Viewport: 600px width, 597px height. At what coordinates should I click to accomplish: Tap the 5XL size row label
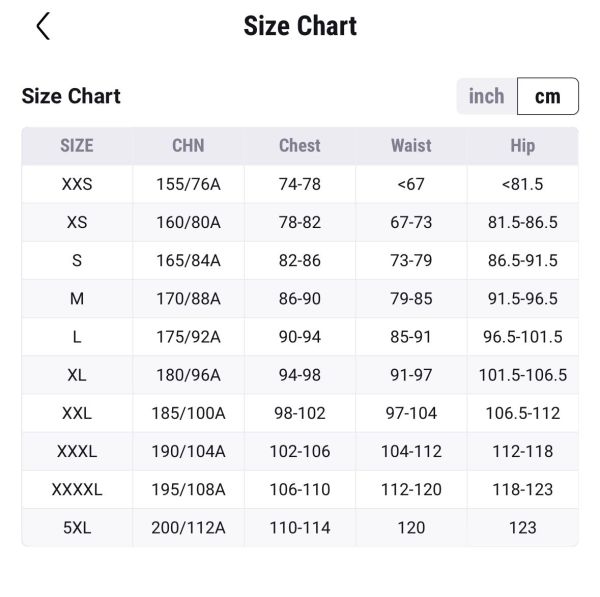point(77,527)
